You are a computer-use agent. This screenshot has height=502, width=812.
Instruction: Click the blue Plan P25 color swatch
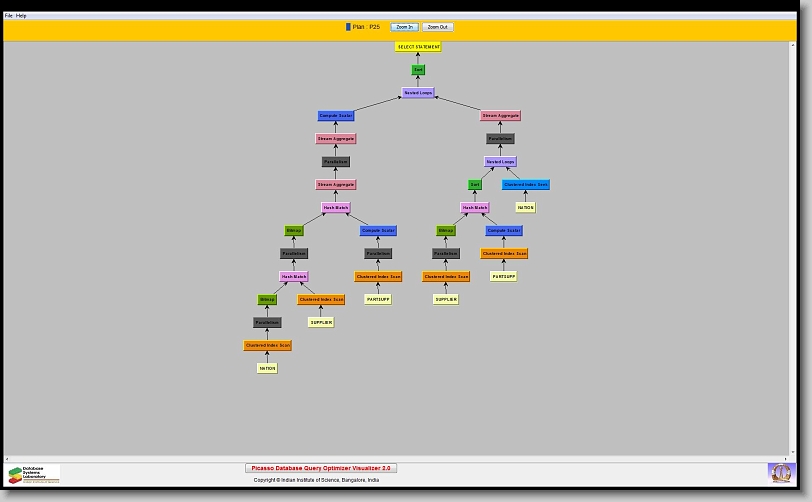pyautogui.click(x=348, y=27)
